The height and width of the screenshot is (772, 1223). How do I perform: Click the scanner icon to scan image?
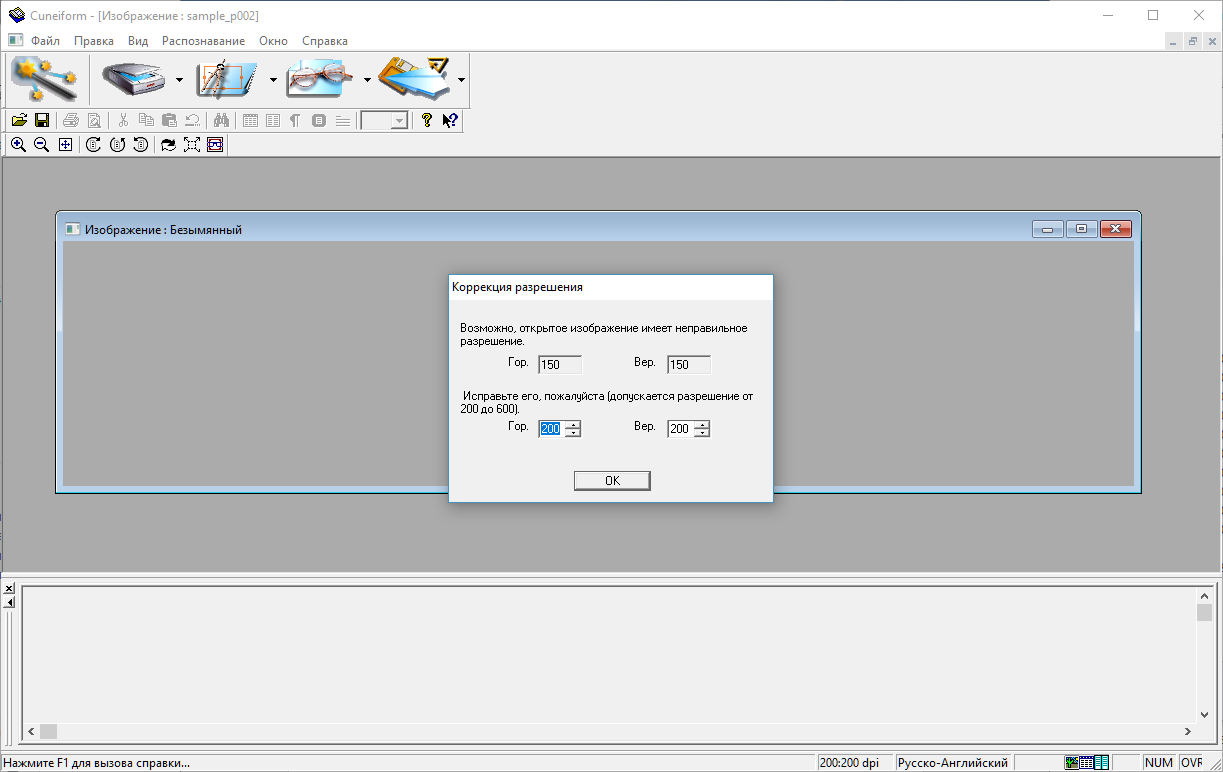pos(133,79)
